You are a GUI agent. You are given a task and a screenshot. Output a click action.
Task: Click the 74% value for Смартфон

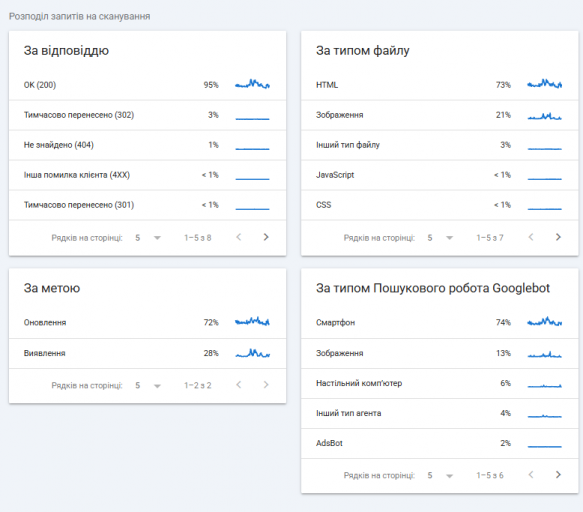coord(503,322)
